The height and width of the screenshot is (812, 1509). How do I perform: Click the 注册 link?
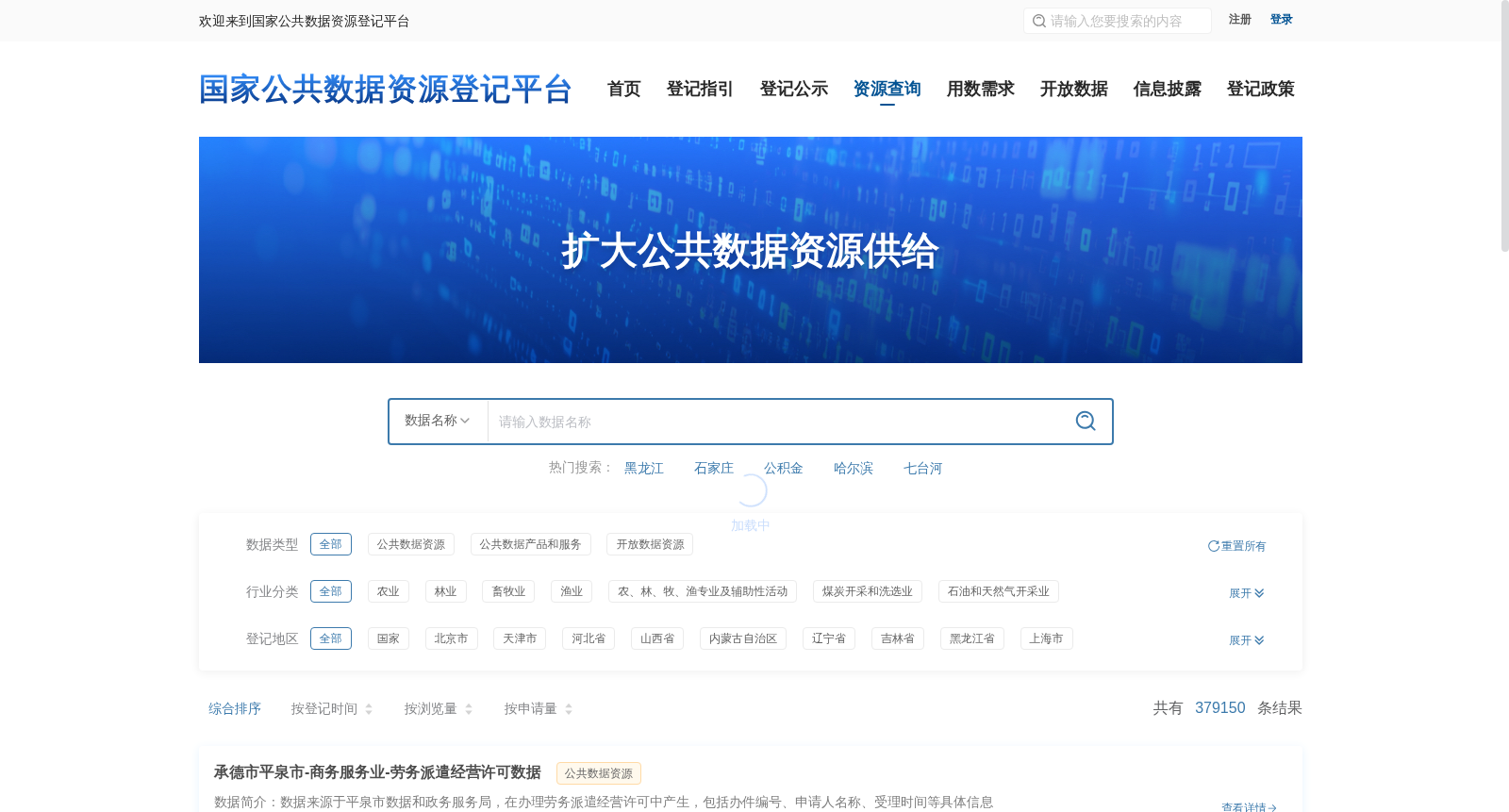pyautogui.click(x=1240, y=20)
